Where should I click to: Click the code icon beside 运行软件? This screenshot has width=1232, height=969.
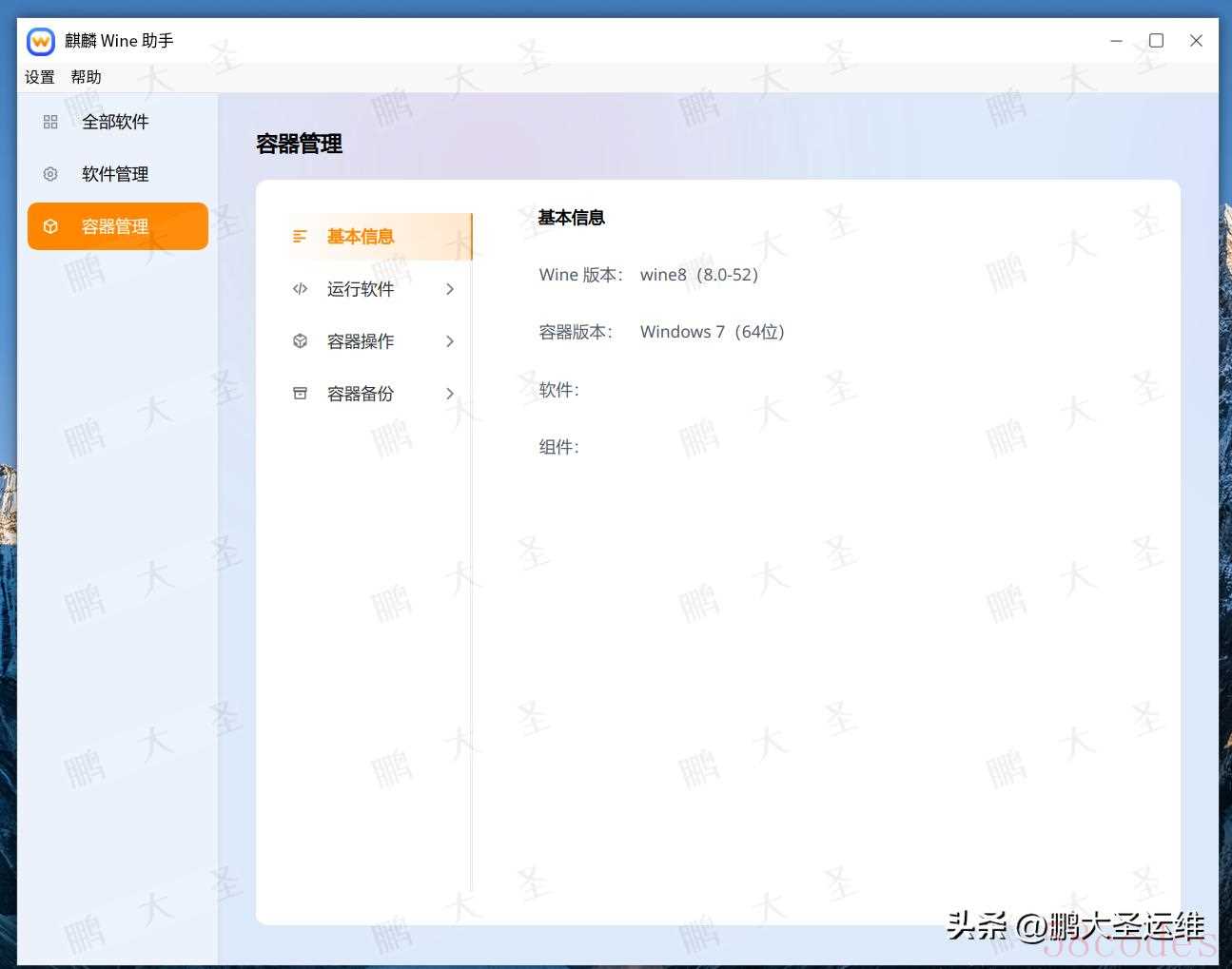[300, 289]
